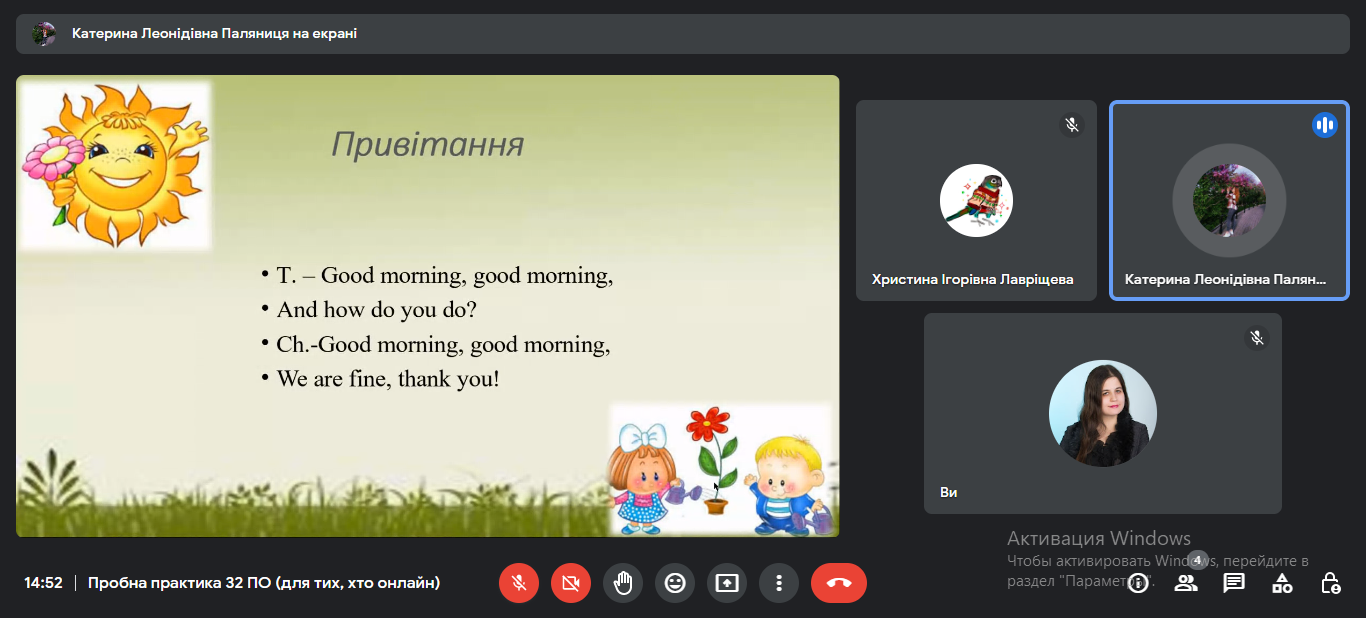Click the clock showing 14:52
This screenshot has width=1366, height=618.
[x=44, y=583]
